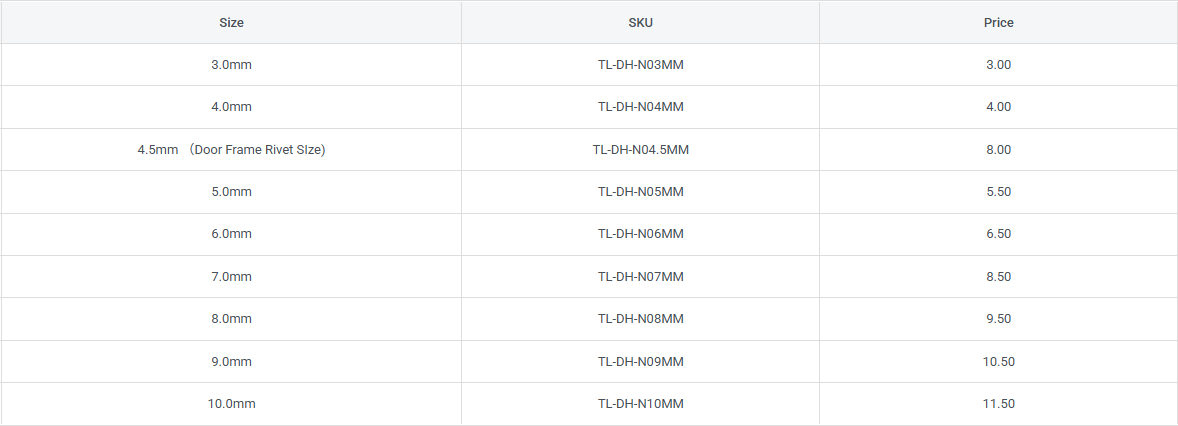
Task: Select the 7.0mm size cell
Action: point(231,276)
